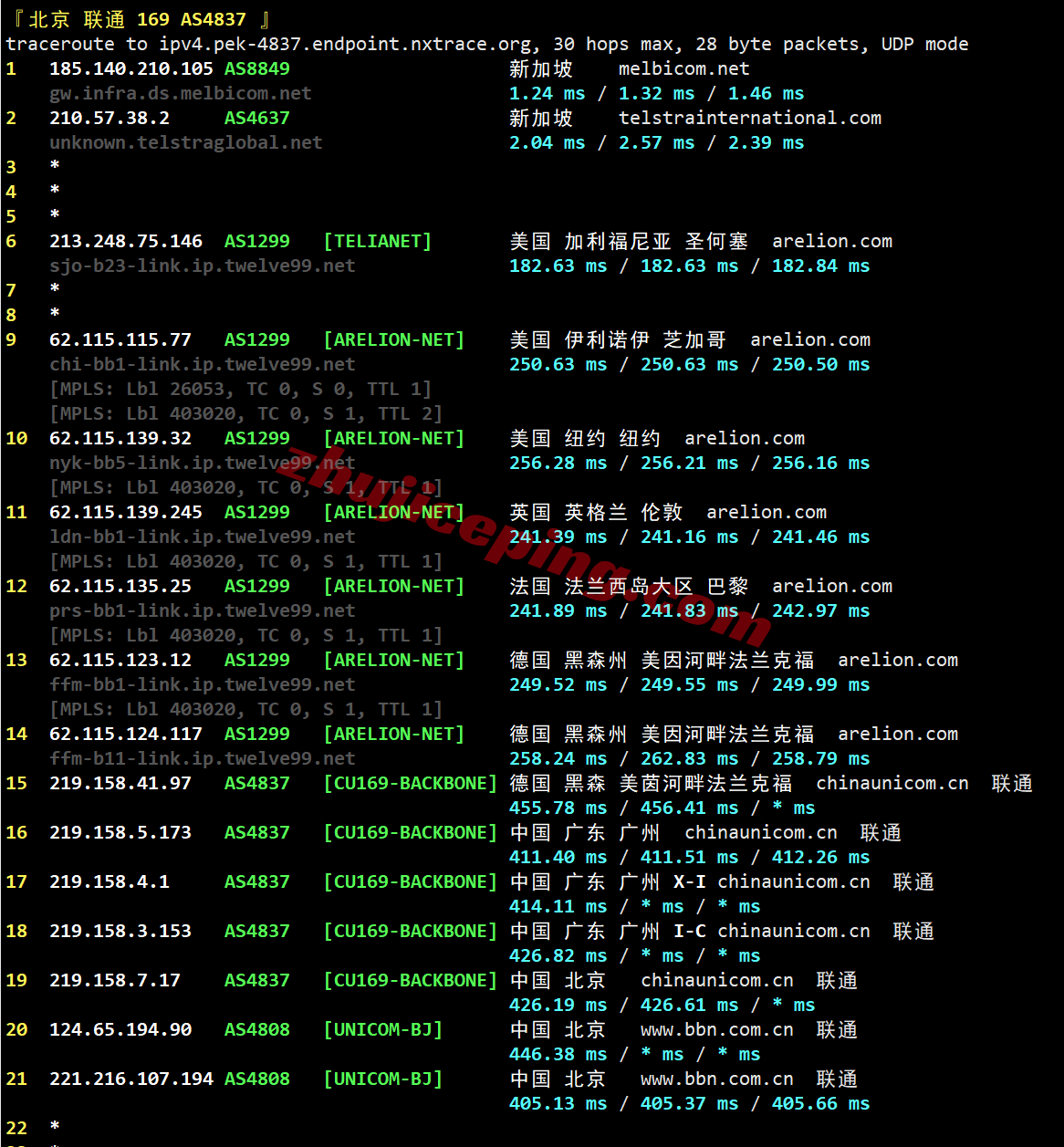Click IP 219.158.7.17 in hop 19
This screenshot has width=1064, height=1147.
pos(115,980)
